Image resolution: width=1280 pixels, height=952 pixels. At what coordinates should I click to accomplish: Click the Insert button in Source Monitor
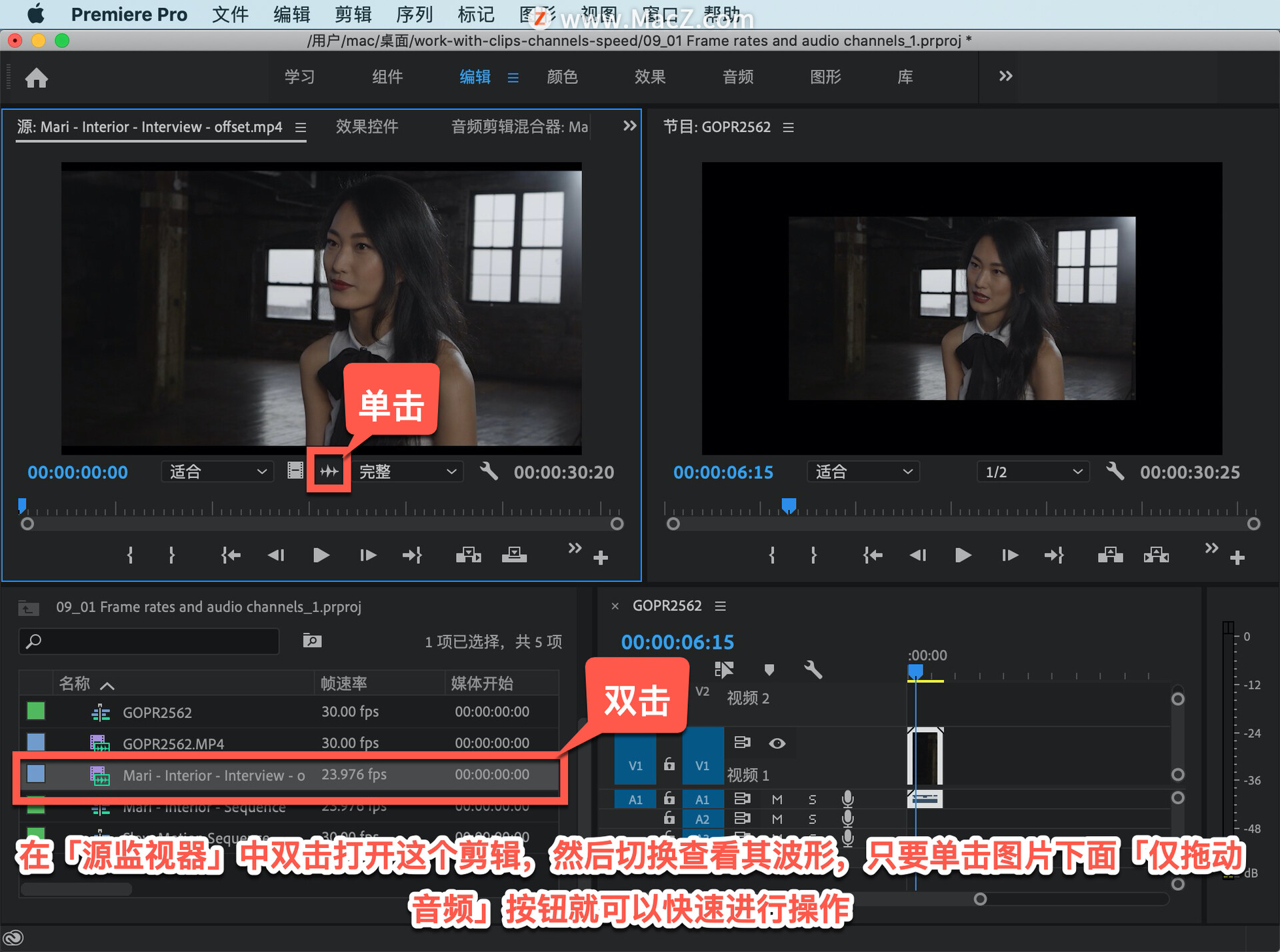tap(468, 555)
